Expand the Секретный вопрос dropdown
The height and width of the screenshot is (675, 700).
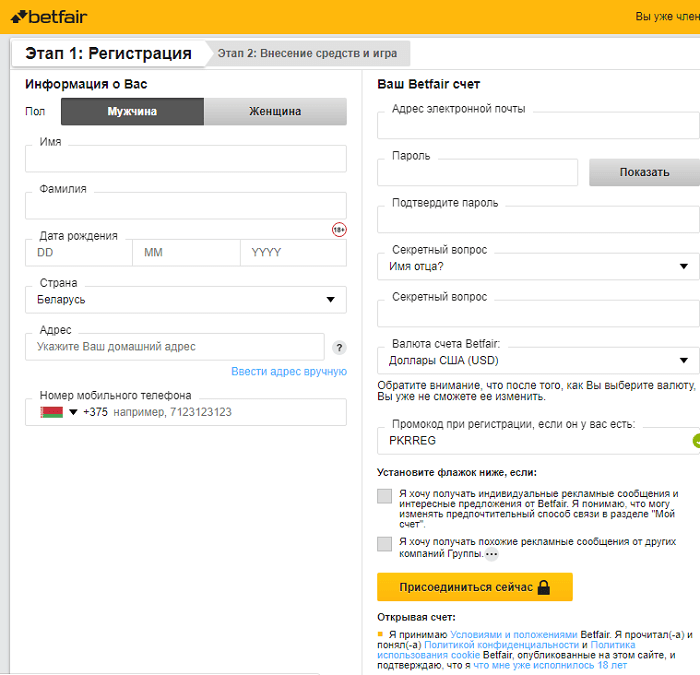pyautogui.click(x=538, y=266)
